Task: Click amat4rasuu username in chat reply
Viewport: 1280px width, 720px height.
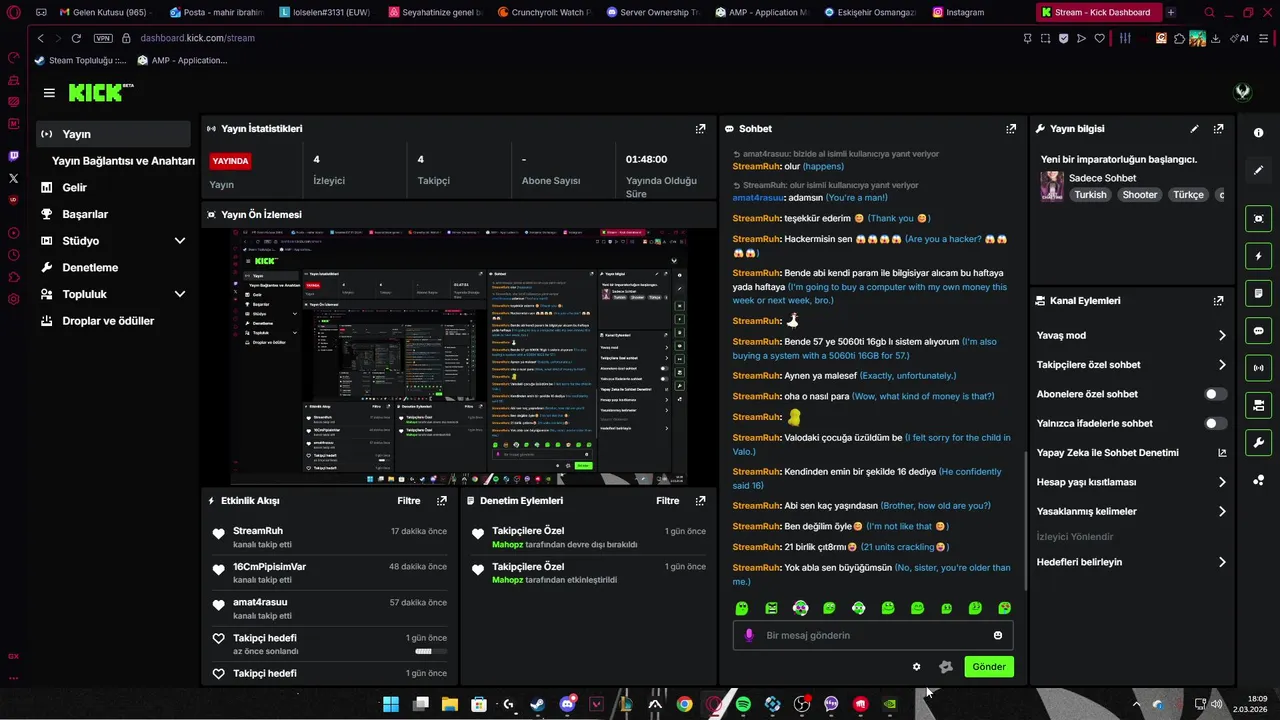Action: point(759,198)
